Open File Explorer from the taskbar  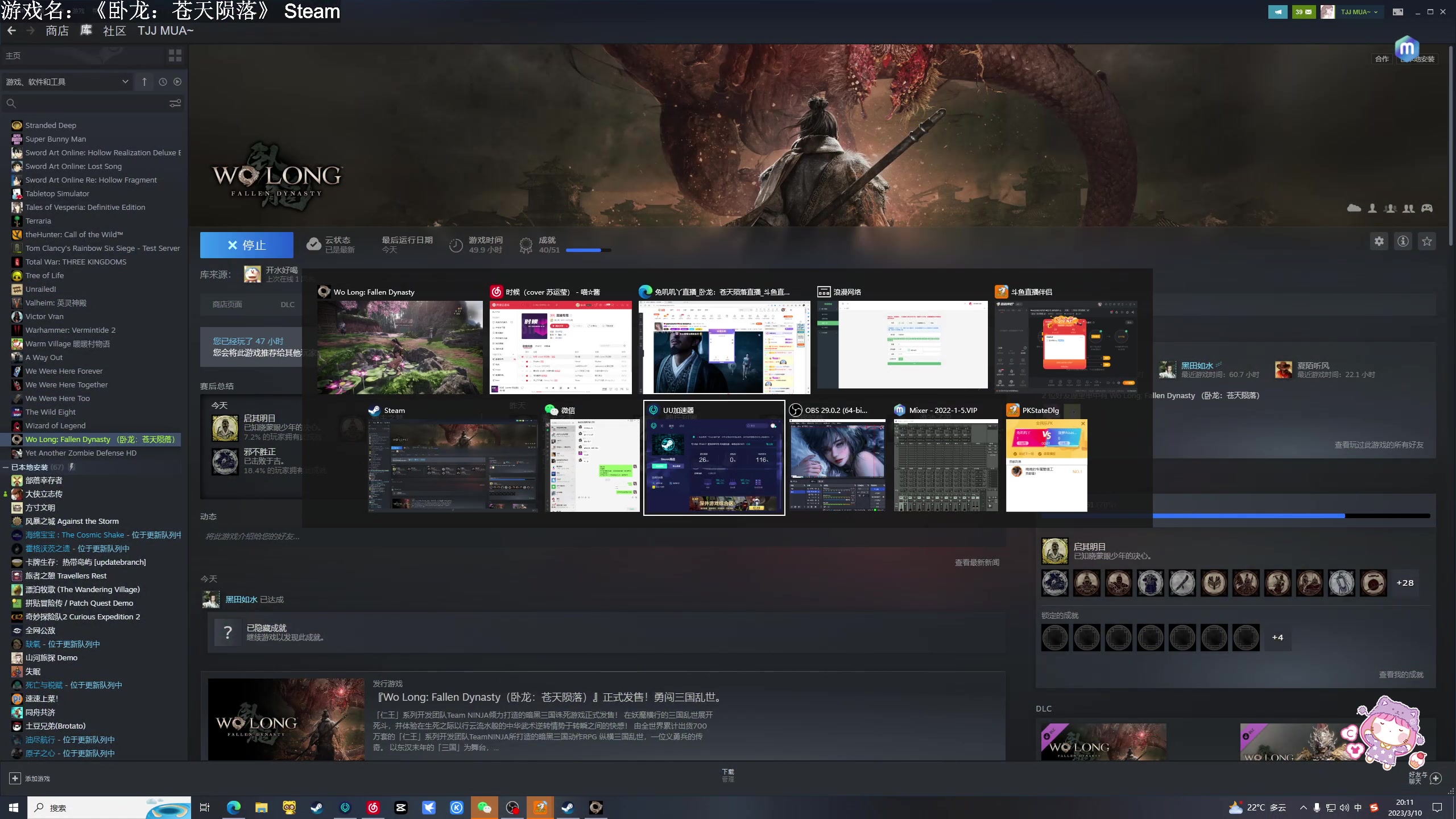261,808
